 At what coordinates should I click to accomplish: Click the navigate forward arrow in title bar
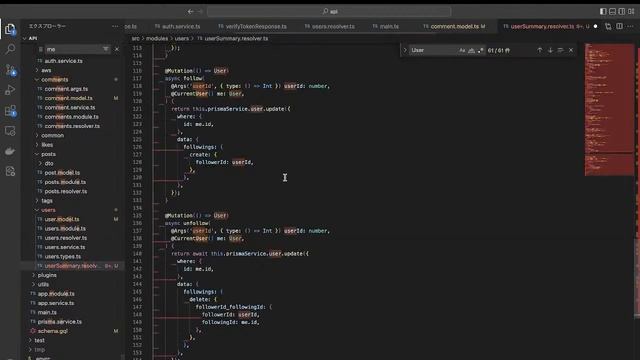pos(200,11)
